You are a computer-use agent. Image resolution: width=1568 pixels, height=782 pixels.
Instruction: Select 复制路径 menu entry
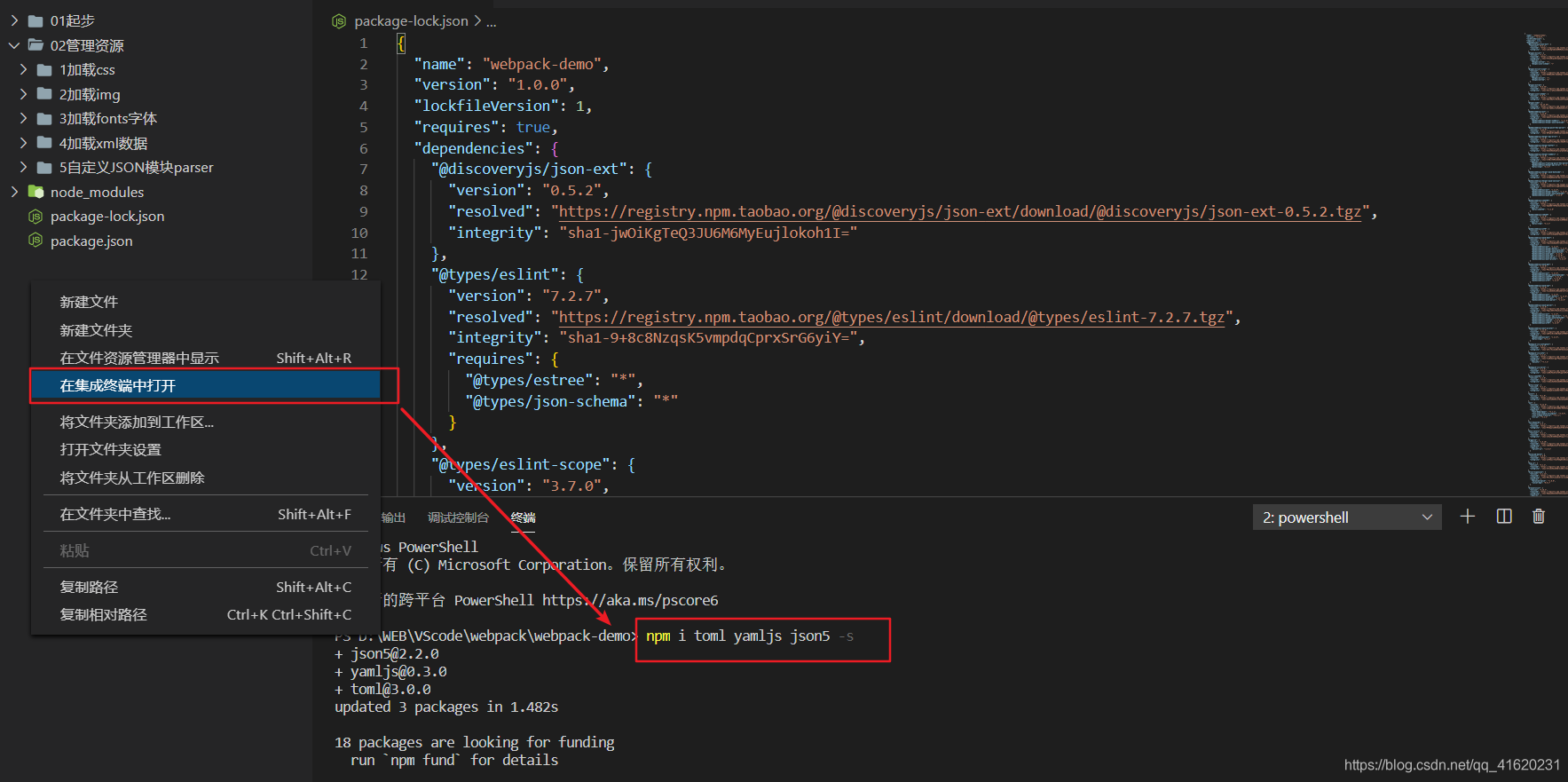tap(206, 587)
